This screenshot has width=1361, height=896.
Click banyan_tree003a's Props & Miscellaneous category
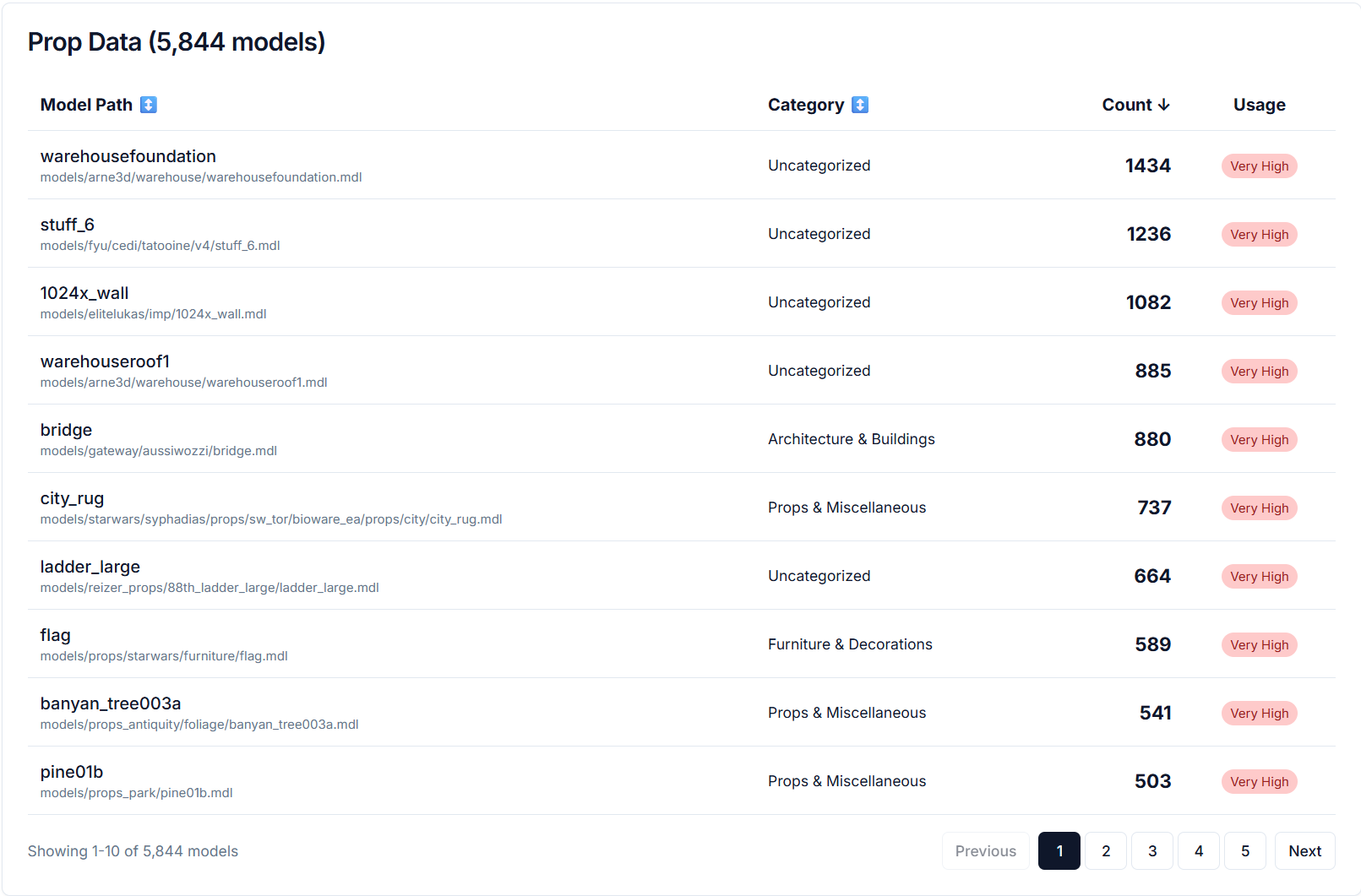pyautogui.click(x=847, y=713)
